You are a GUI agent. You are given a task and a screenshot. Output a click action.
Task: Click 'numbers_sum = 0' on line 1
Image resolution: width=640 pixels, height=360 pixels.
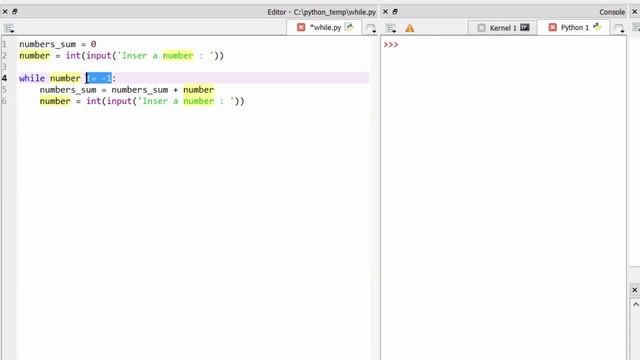[x=58, y=44]
